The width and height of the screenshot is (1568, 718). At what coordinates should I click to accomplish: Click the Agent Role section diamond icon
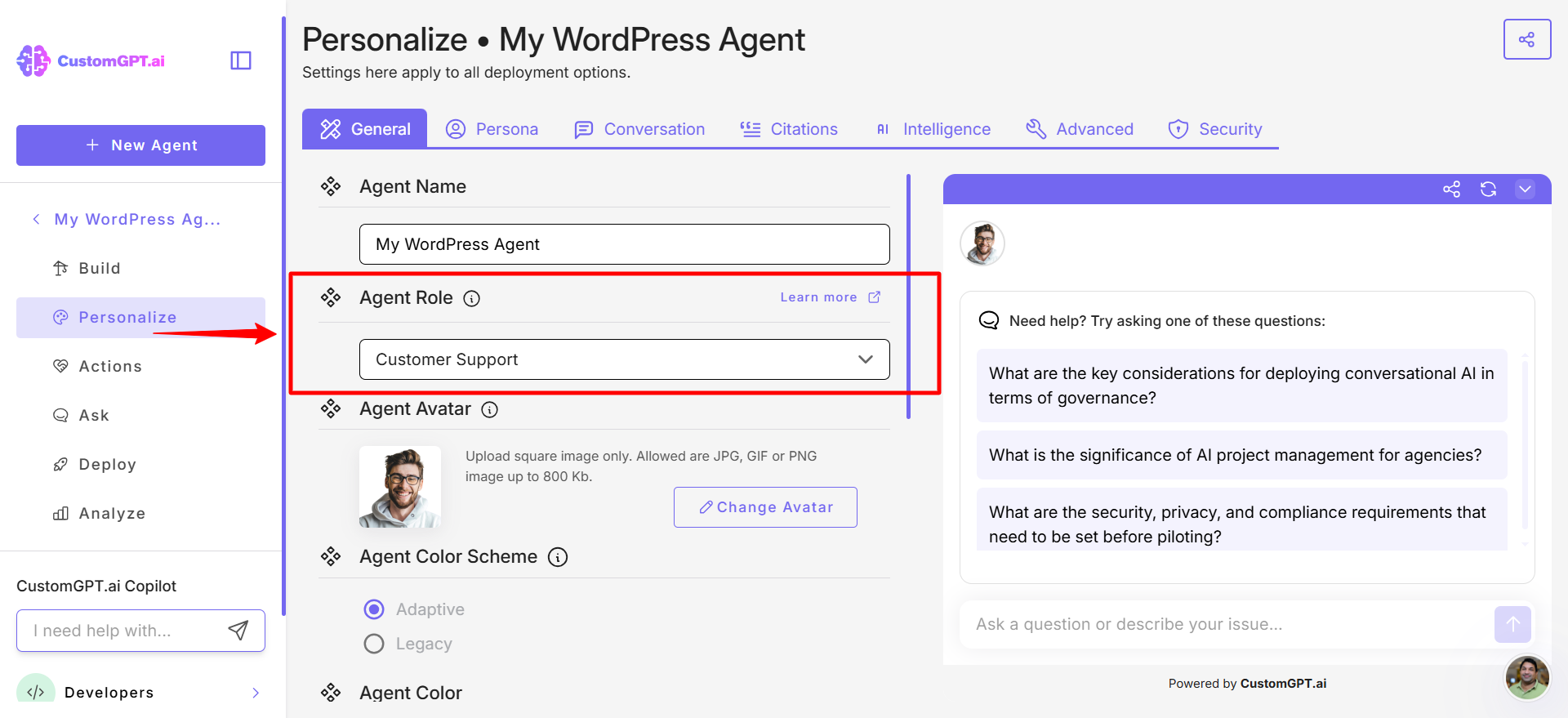(331, 297)
